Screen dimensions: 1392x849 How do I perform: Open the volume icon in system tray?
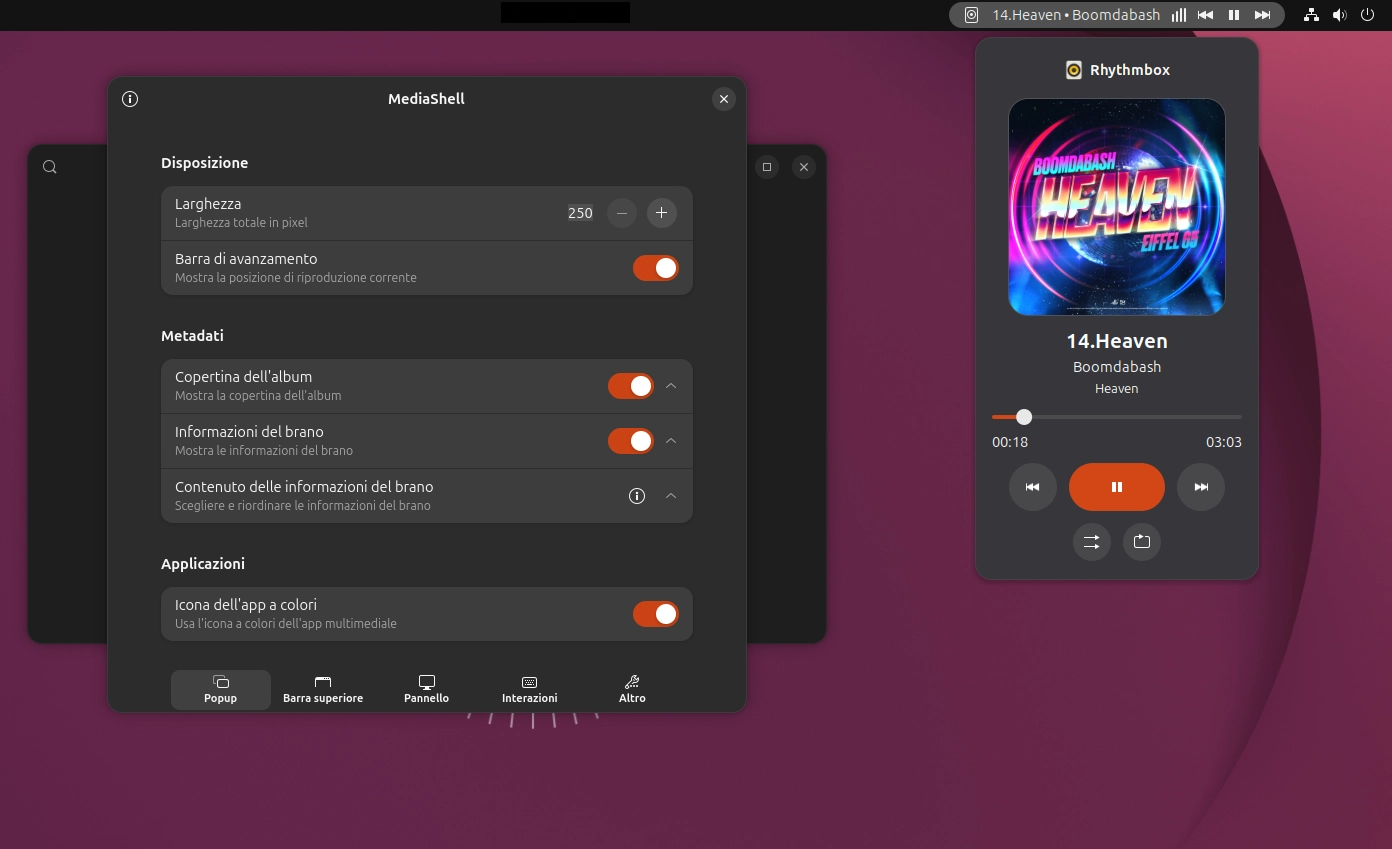tap(1340, 15)
